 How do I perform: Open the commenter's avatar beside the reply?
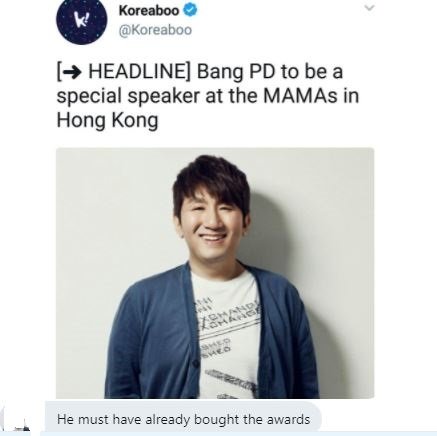pos(18,423)
